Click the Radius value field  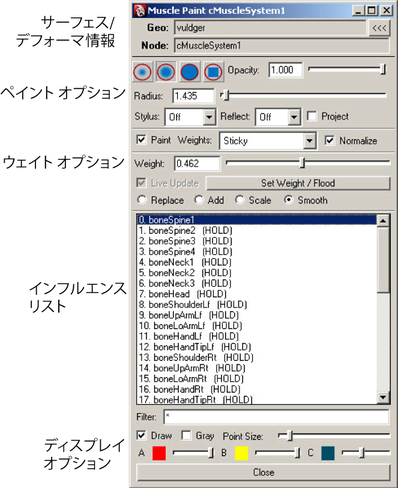pos(193,96)
